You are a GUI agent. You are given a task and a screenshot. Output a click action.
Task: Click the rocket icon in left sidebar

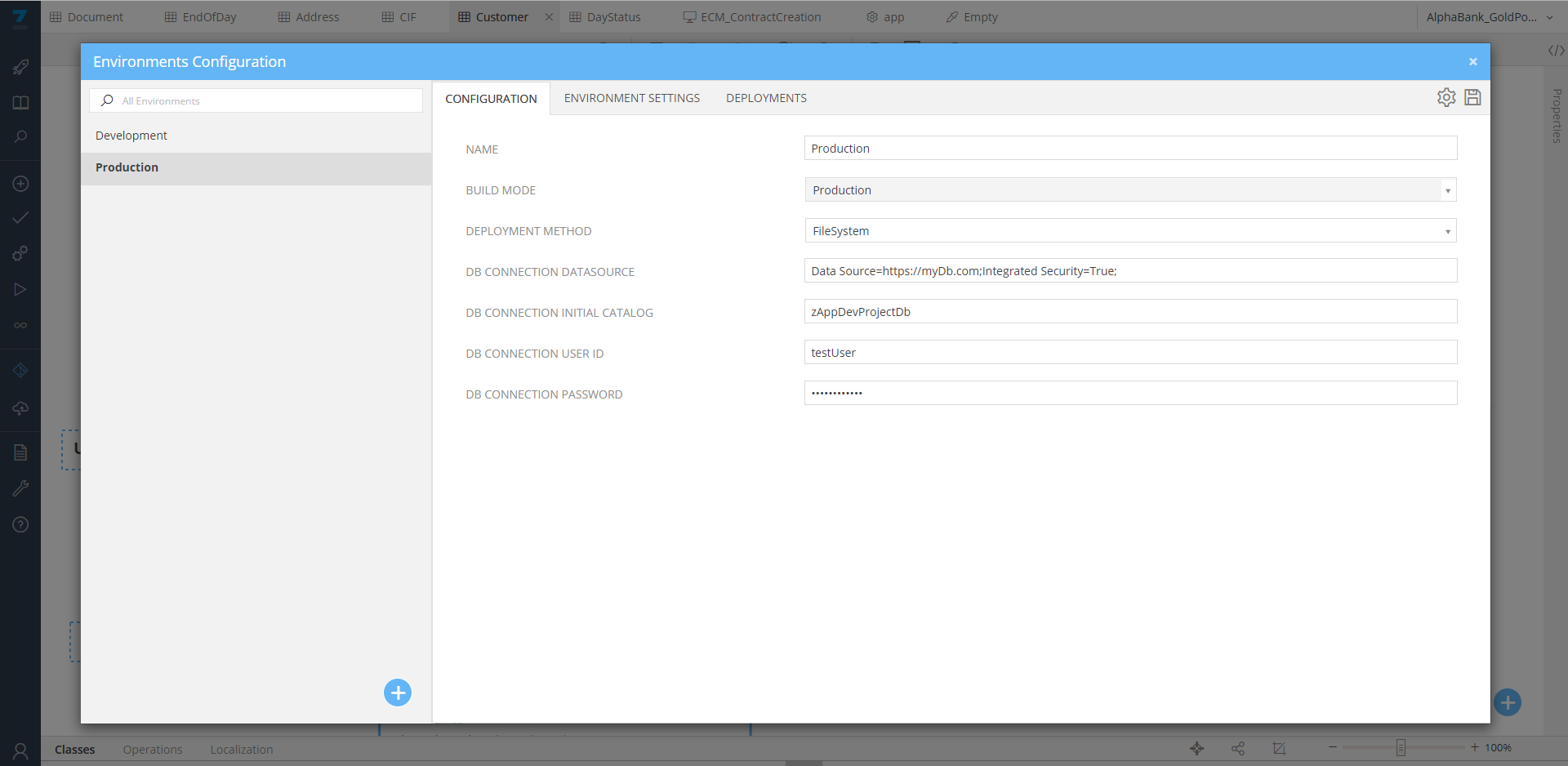tap(20, 67)
